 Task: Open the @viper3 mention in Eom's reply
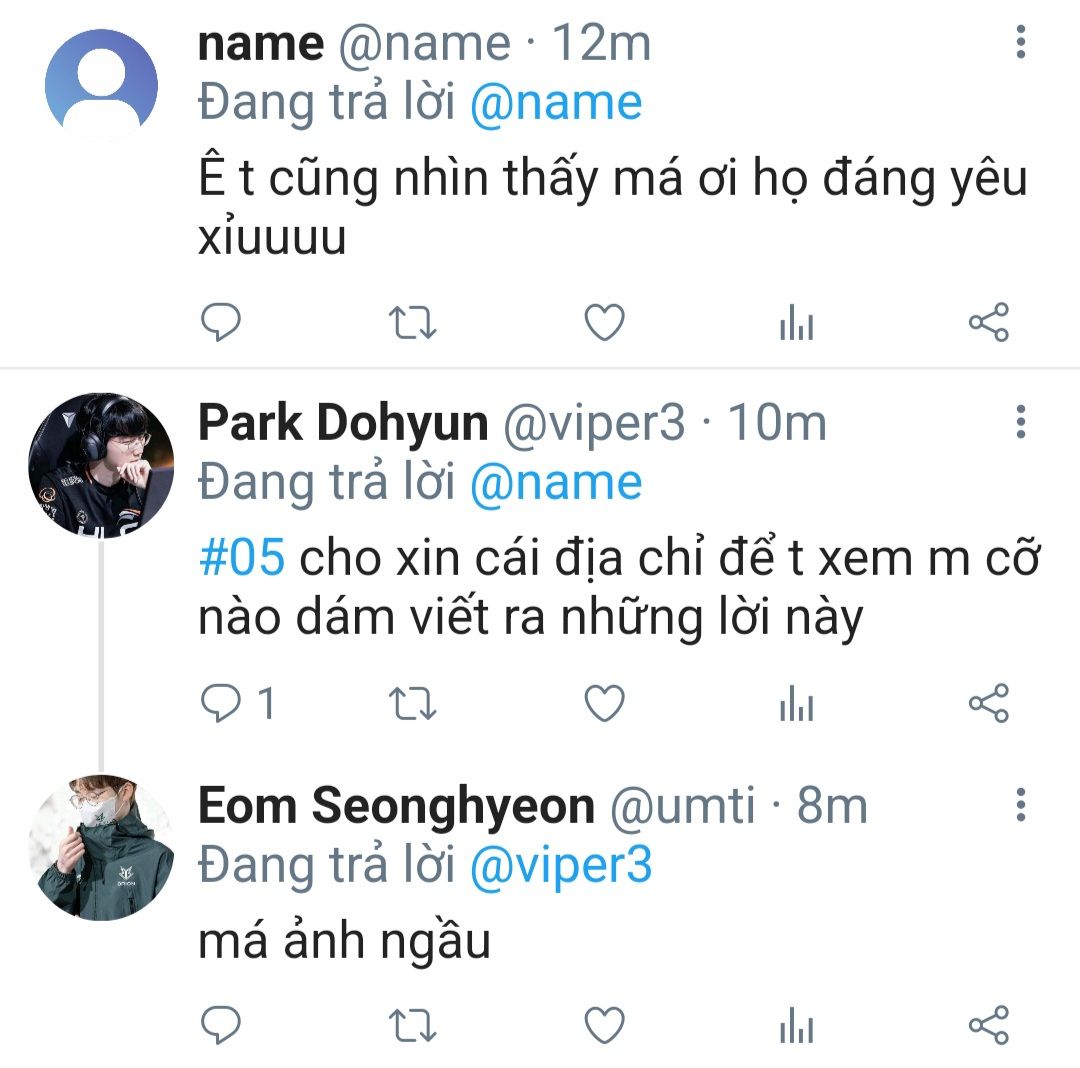click(560, 865)
